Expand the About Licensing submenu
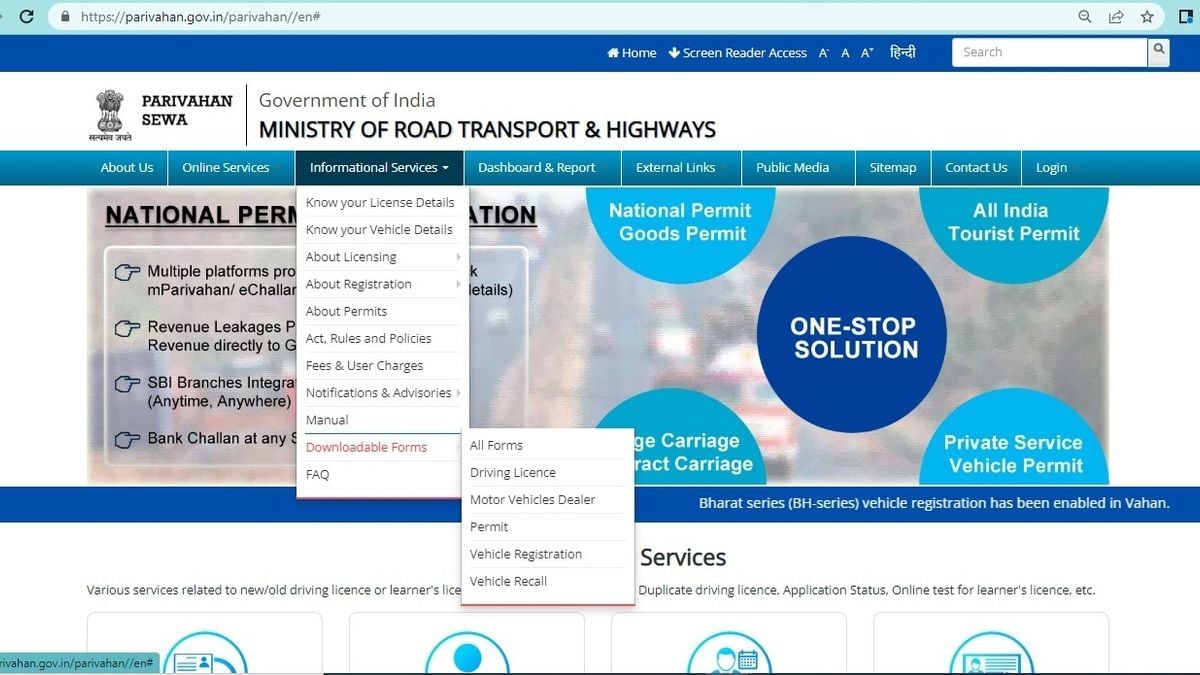This screenshot has height=675, width=1200. (x=351, y=257)
